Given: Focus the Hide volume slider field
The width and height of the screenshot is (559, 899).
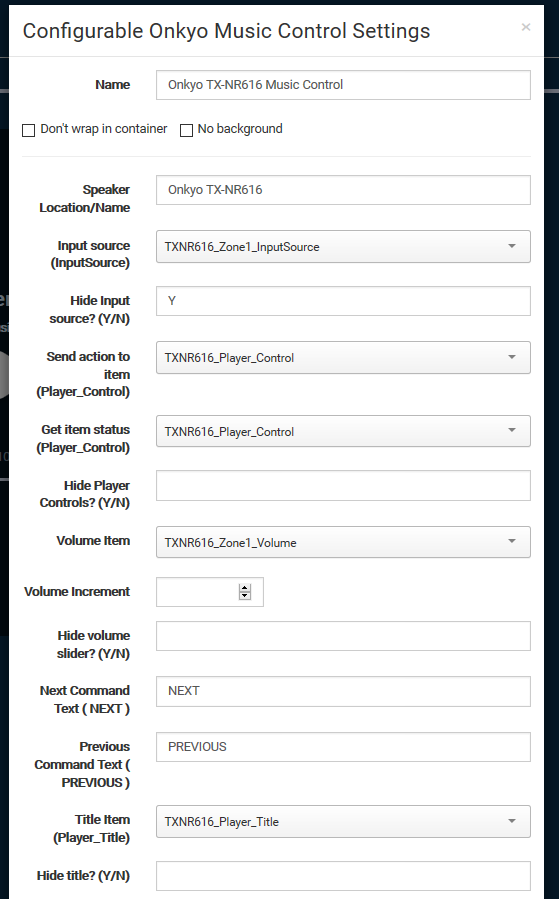Looking at the screenshot, I should [x=343, y=636].
